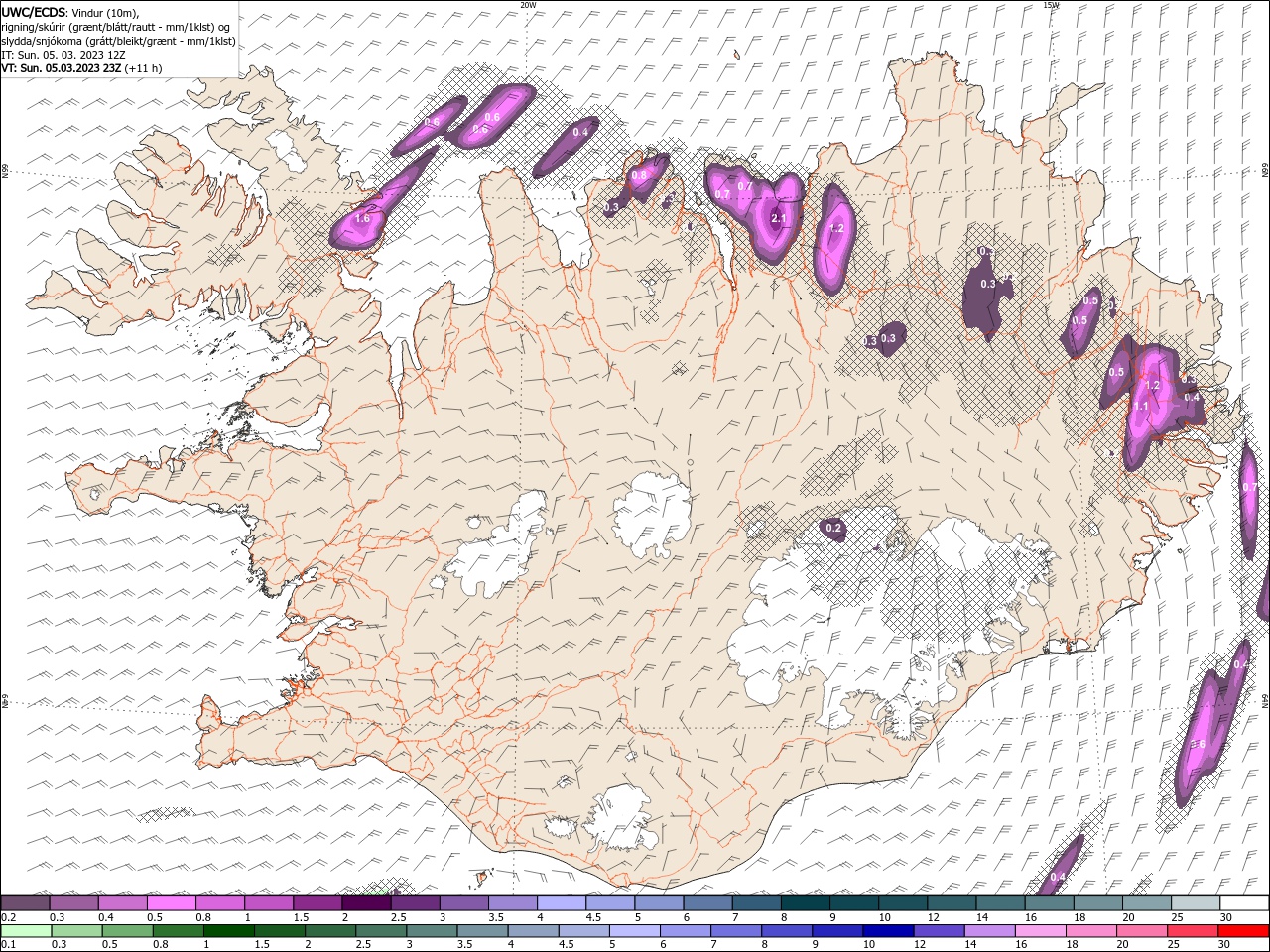Viewport: 1270px width, 952px height.
Task: Click the 'slydda/snjókoma' legend description line
Action: tap(119, 41)
